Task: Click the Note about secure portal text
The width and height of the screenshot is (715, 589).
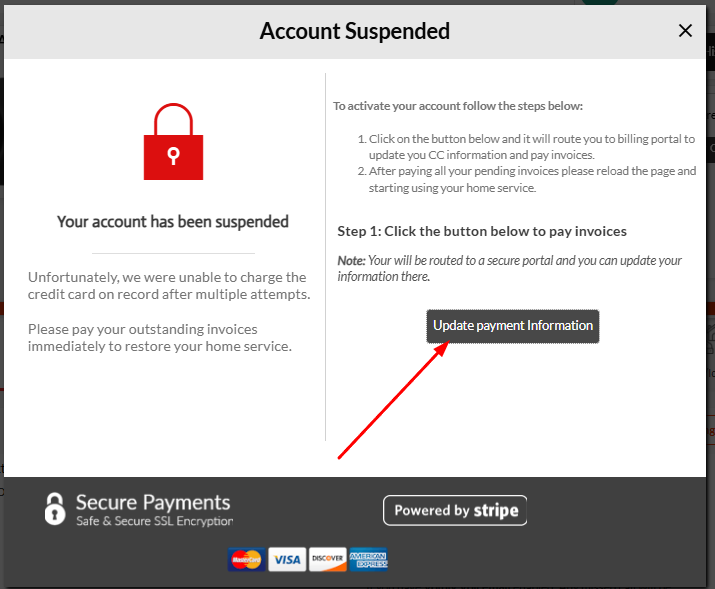Action: (509, 269)
